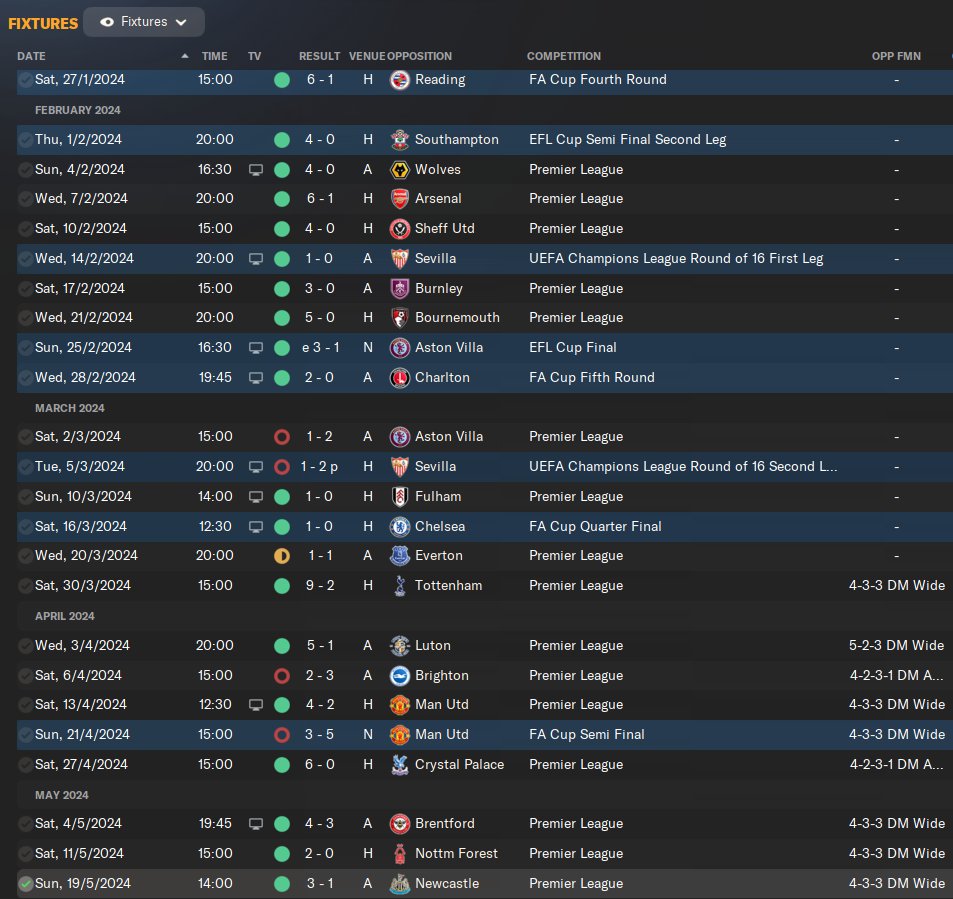Click the Nottm Forest club badge

click(399, 853)
